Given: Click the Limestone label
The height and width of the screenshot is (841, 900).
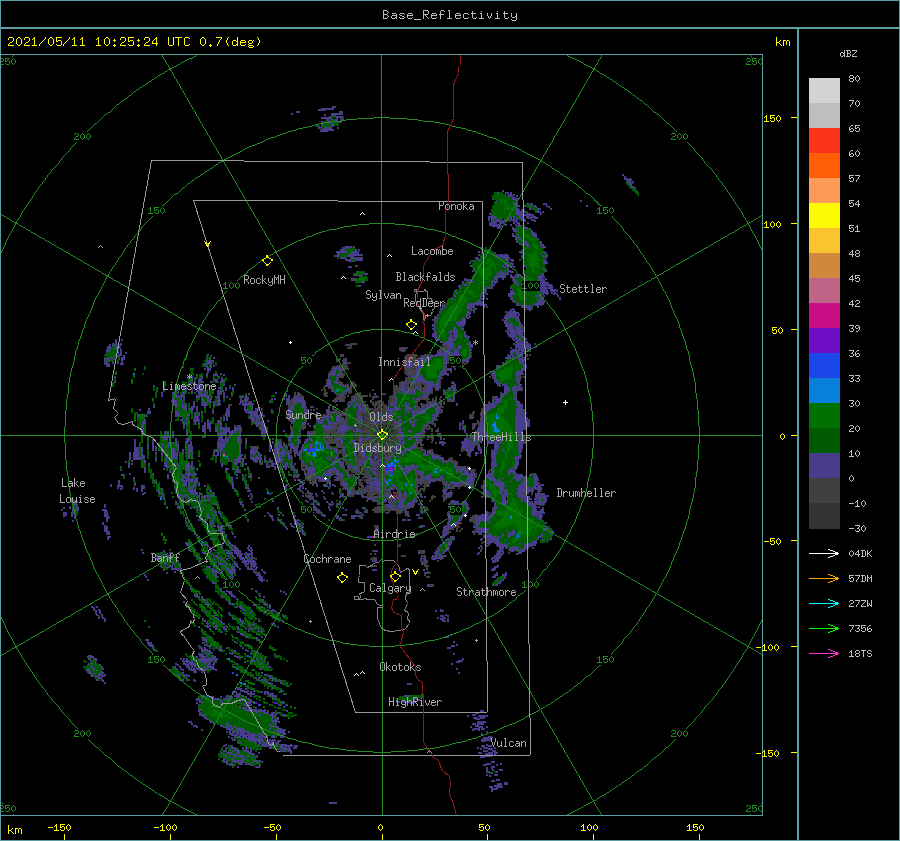Looking at the screenshot, I should click(189, 386).
